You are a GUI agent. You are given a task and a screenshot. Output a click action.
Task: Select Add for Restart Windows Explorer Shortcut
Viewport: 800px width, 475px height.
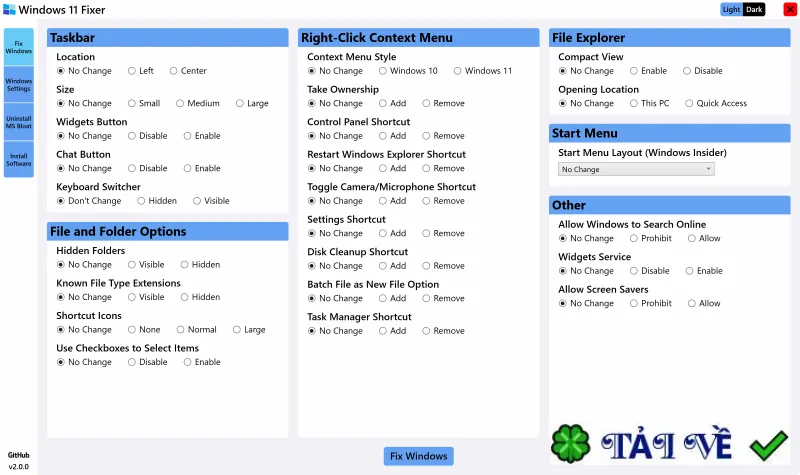pyautogui.click(x=393, y=168)
